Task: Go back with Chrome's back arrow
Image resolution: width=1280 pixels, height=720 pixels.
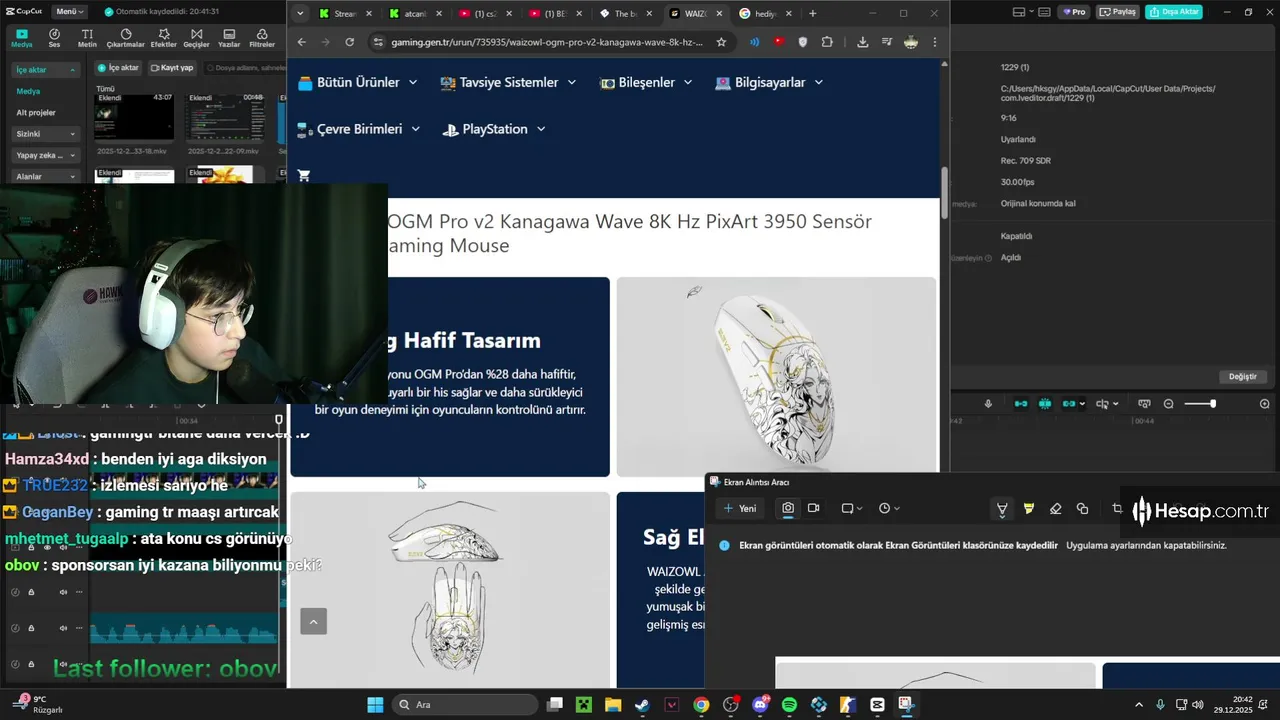Action: click(302, 42)
